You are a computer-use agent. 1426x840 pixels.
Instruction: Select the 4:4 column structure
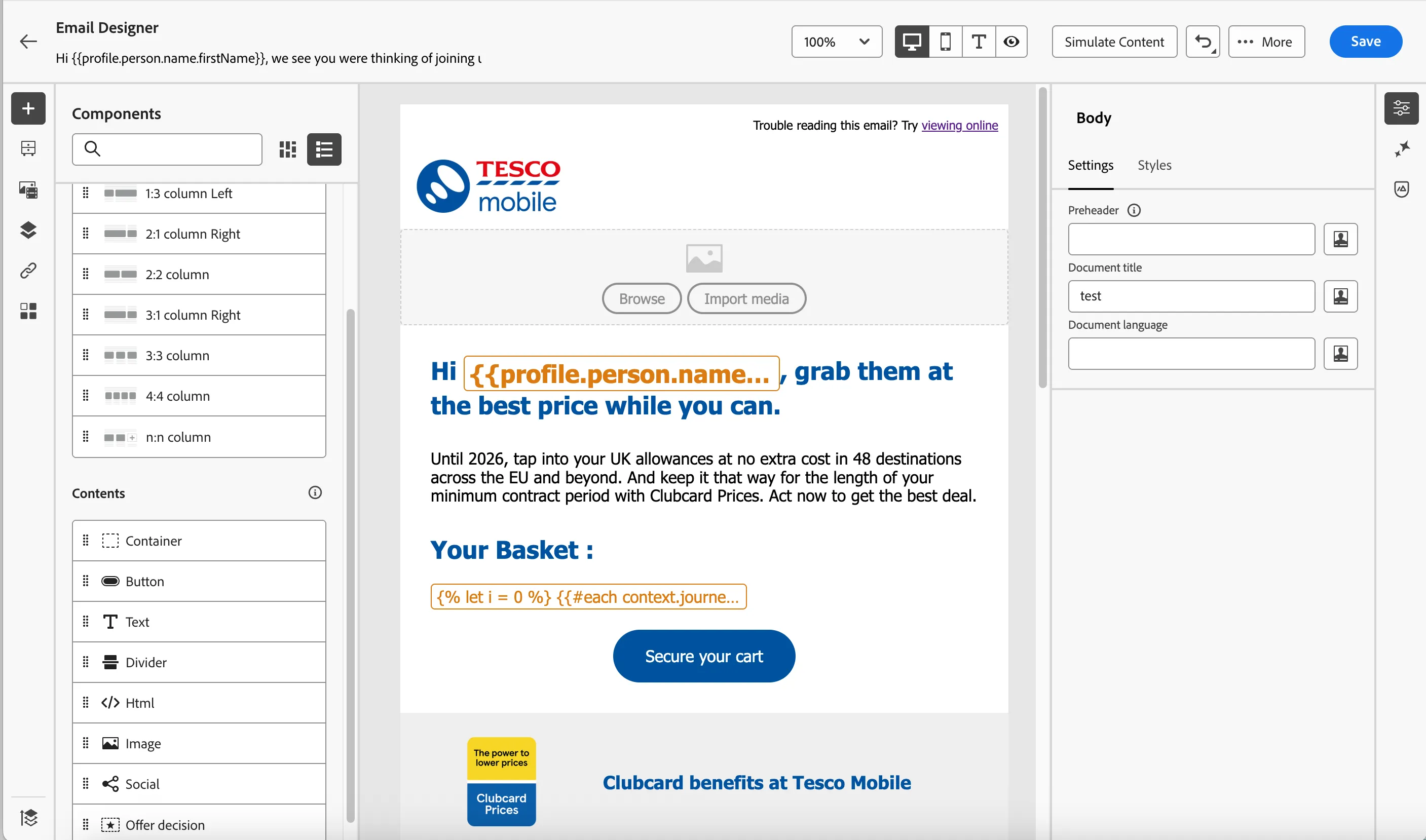(199, 396)
